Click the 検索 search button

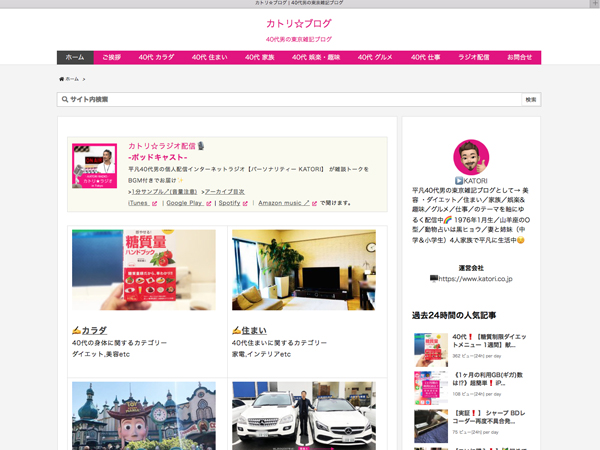pyautogui.click(x=531, y=99)
